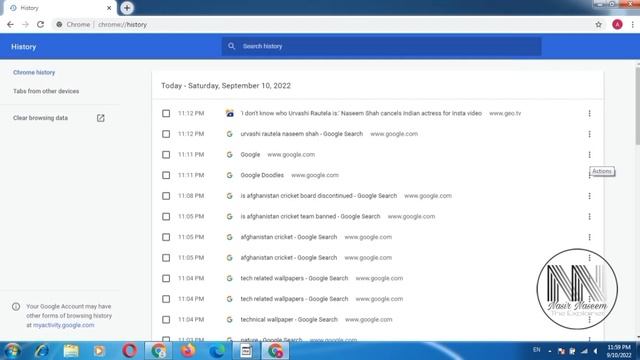Image resolution: width=640 pixels, height=360 pixels.
Task: Click the EN language indicator
Action: 536,350
